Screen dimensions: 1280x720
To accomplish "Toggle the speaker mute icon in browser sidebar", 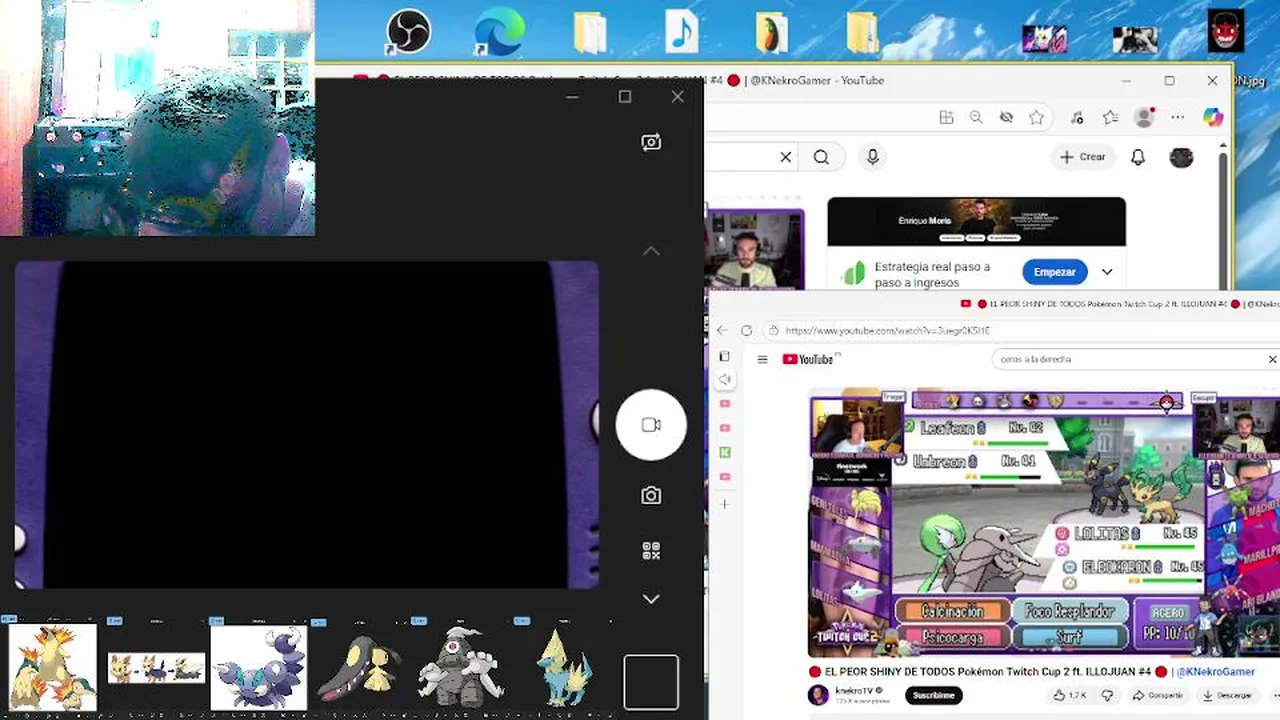I will (x=725, y=380).
